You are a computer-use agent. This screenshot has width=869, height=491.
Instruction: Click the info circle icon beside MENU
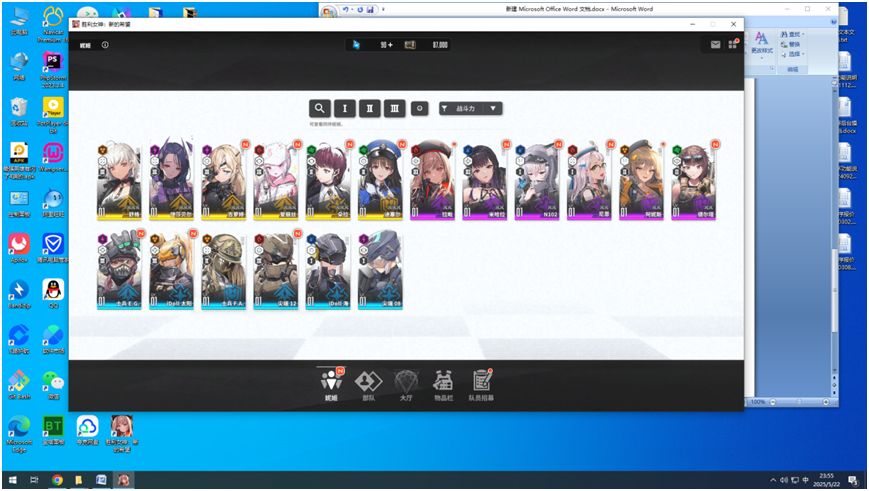pyautogui.click(x=105, y=45)
